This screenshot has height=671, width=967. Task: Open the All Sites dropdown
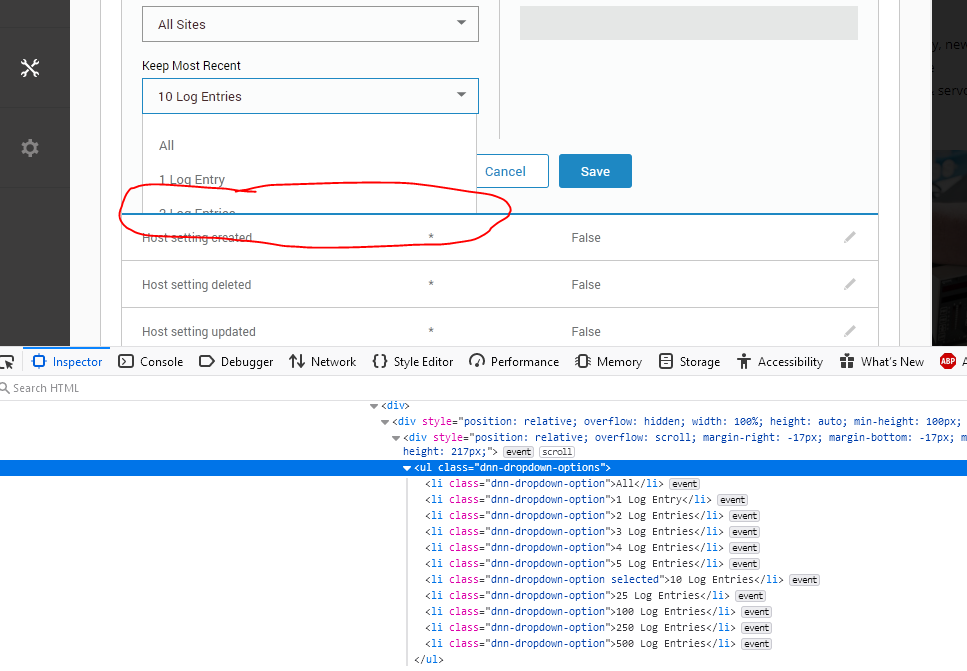(x=310, y=23)
